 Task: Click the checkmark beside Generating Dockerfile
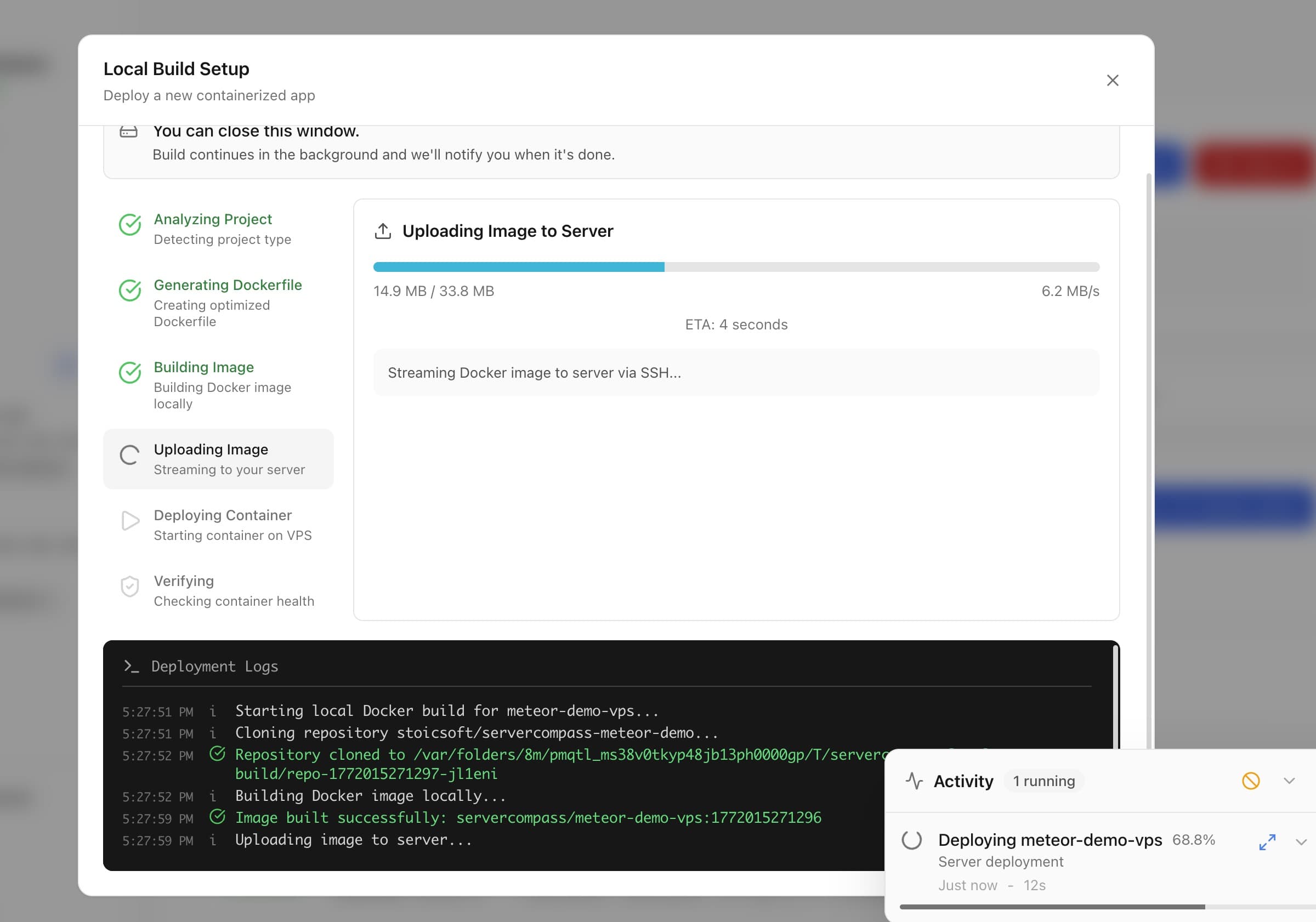coord(129,292)
